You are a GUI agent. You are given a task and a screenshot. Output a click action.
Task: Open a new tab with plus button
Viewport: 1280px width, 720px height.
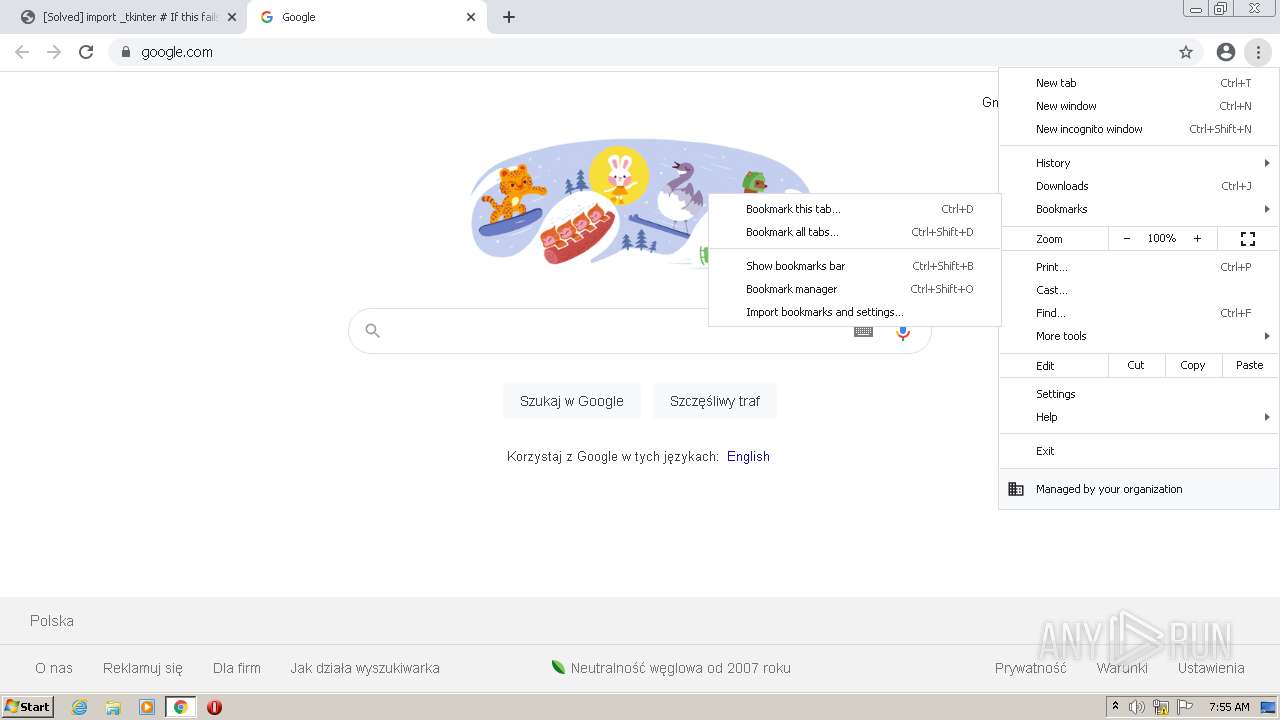click(x=509, y=17)
